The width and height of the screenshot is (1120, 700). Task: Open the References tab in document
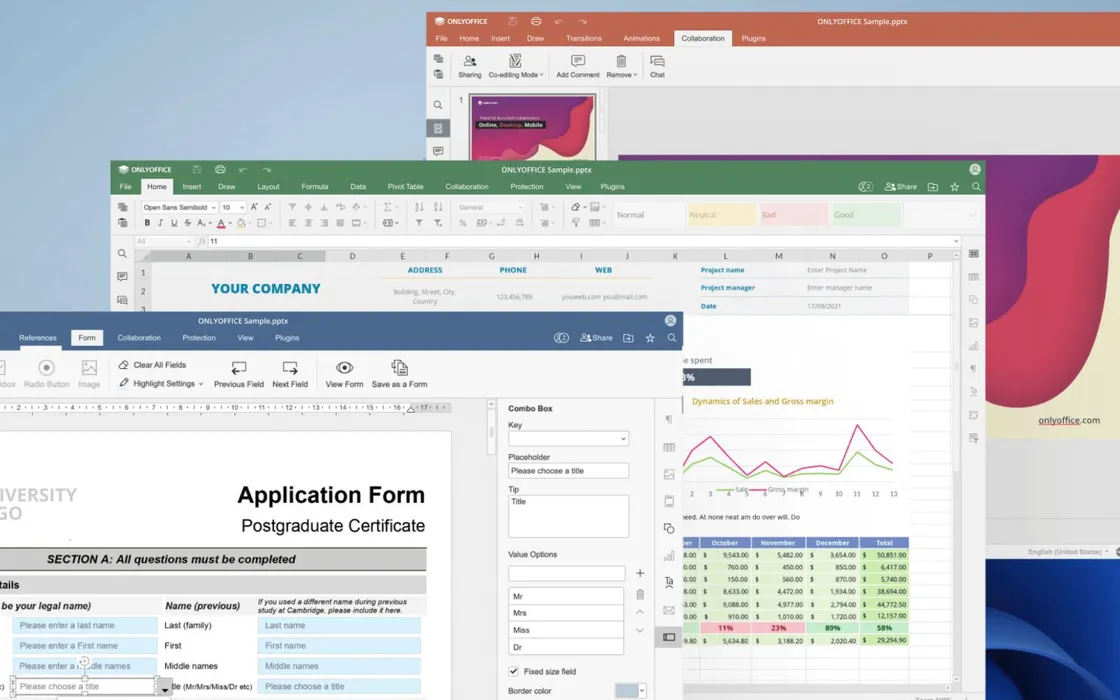tap(38, 338)
